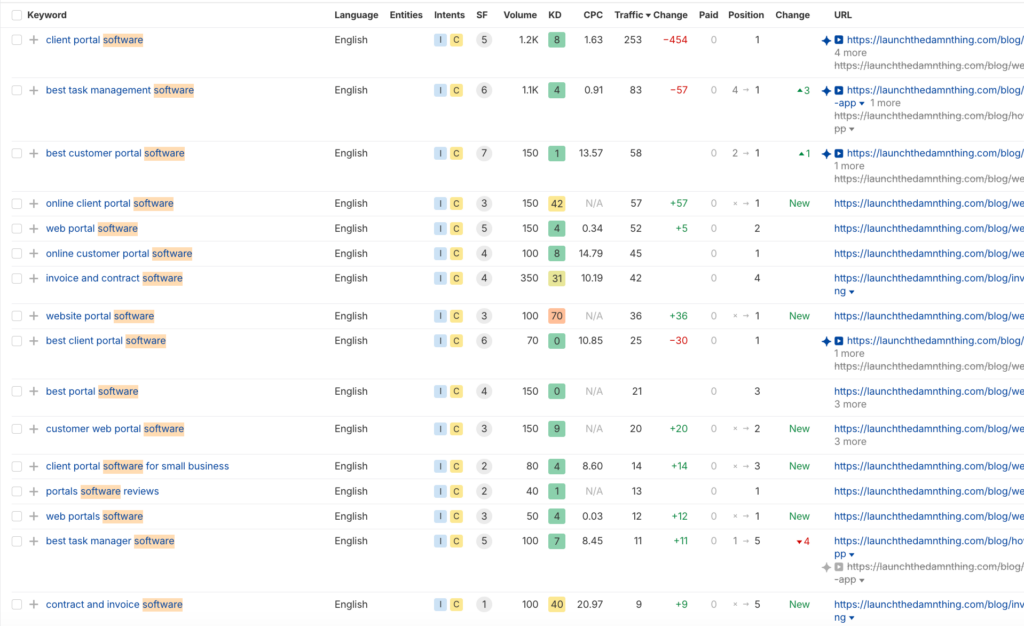Expand the 'ng' URL dropdown in 'contract and invoice software' row
The image size is (1024, 626).
(852, 618)
